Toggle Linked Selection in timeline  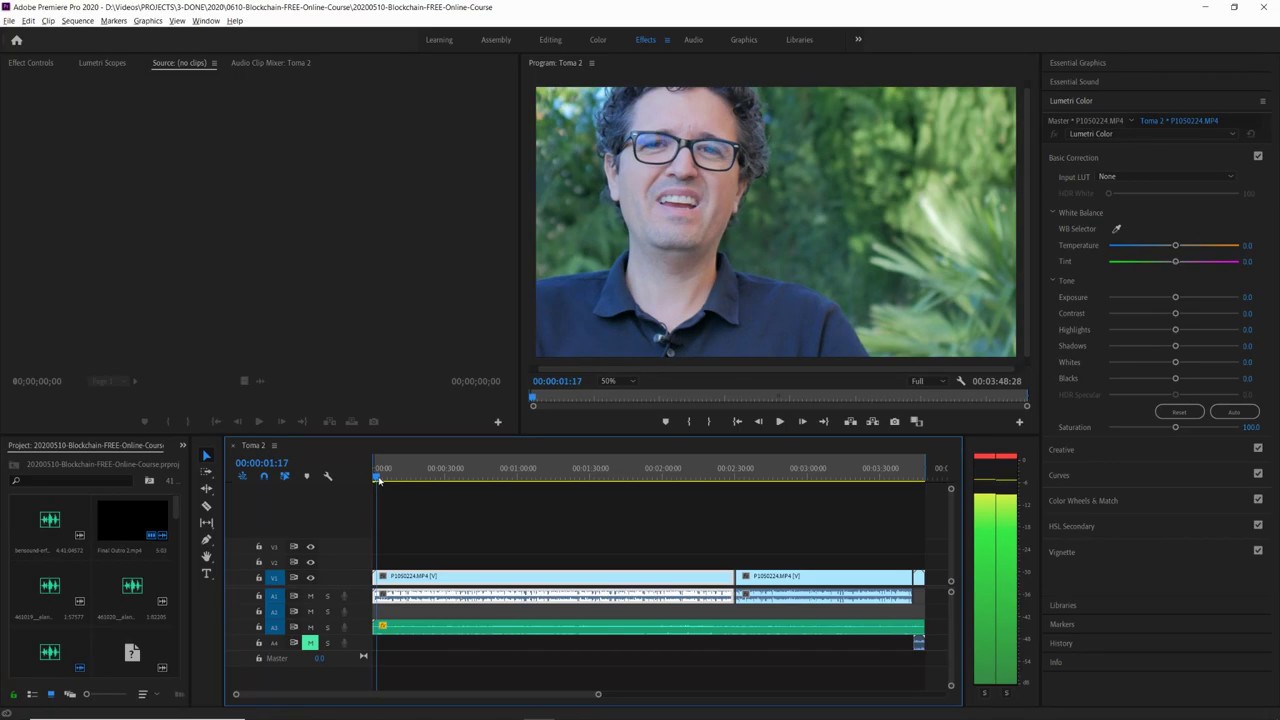point(284,476)
